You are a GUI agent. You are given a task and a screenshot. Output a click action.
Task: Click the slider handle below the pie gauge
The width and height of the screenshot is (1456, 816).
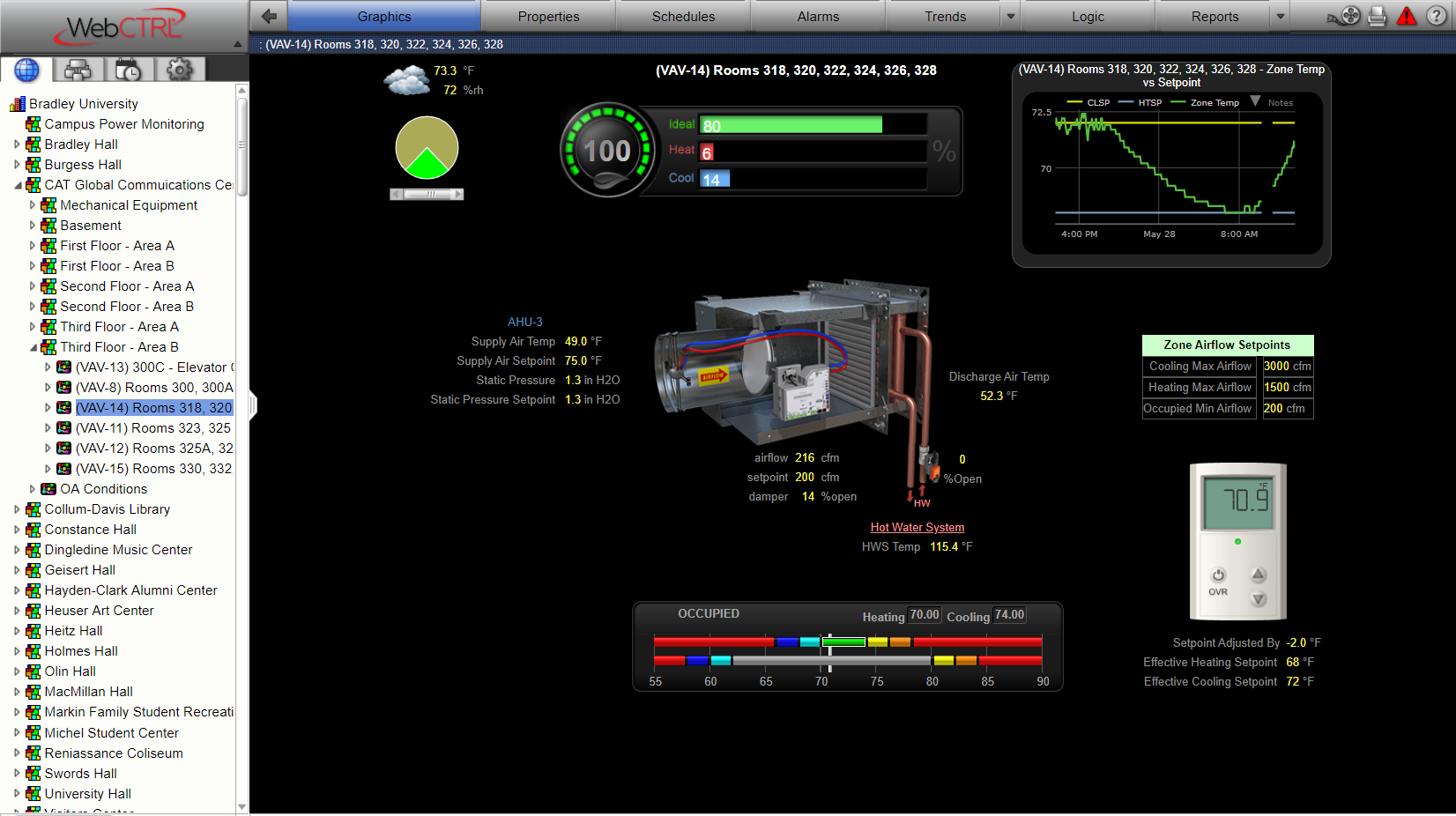click(x=429, y=194)
